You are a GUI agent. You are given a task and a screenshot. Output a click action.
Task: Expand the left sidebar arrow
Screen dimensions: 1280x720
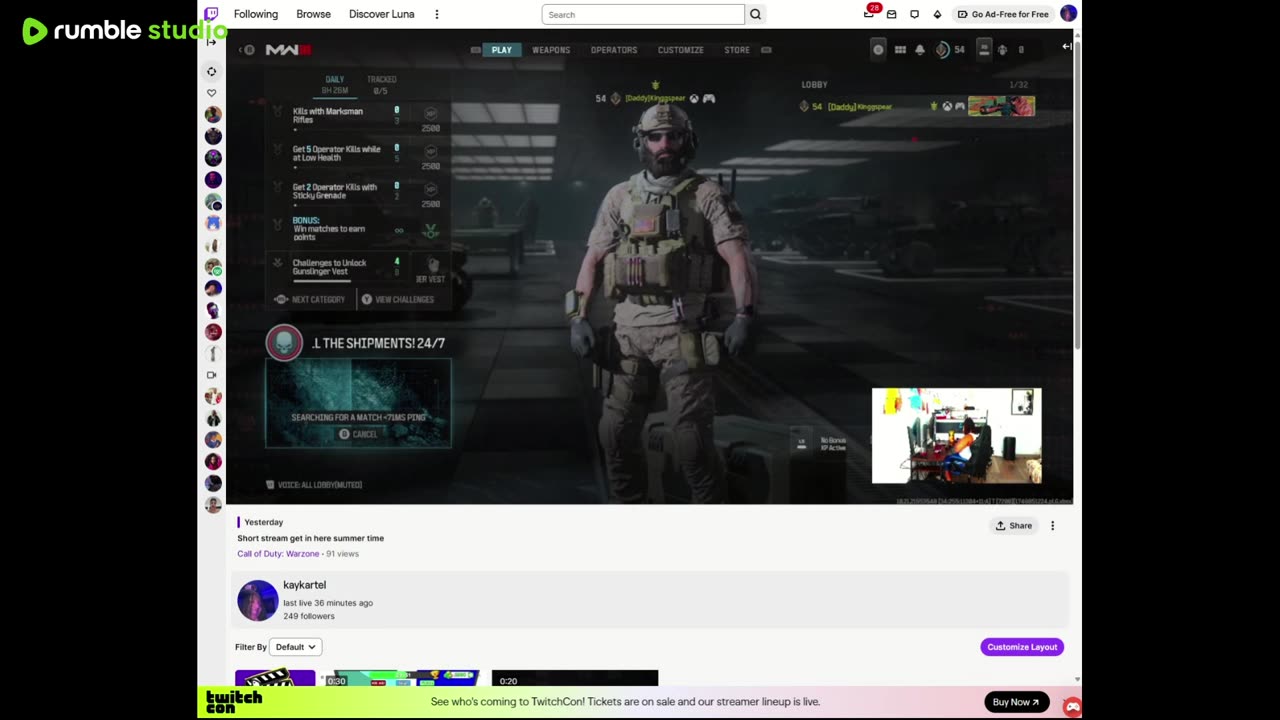[x=211, y=42]
